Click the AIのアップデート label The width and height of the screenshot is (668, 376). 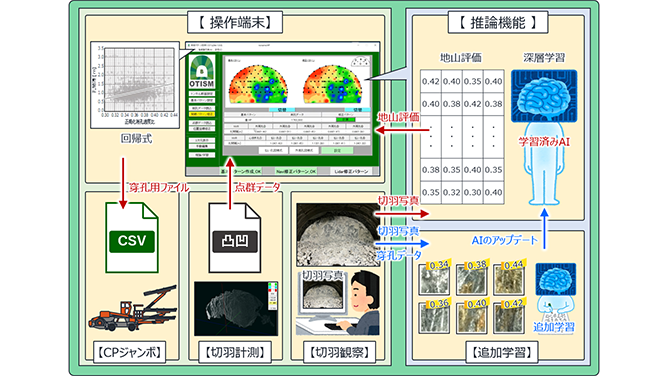[504, 241]
